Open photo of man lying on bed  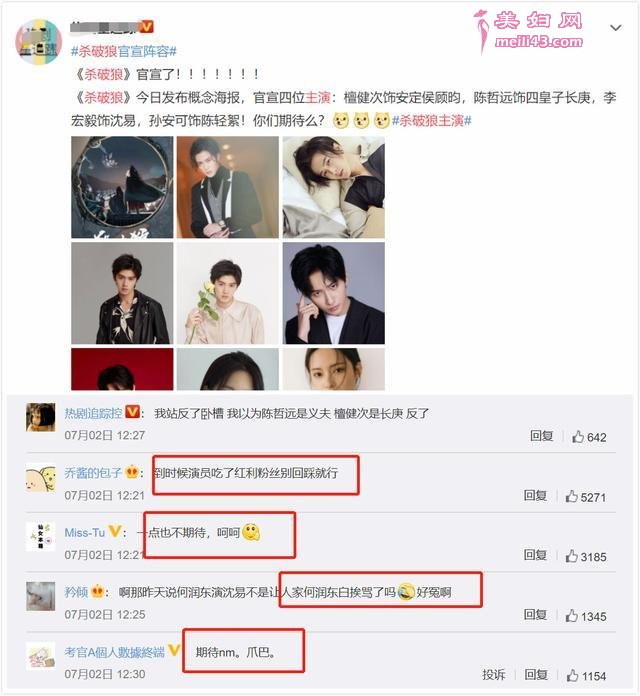click(334, 187)
